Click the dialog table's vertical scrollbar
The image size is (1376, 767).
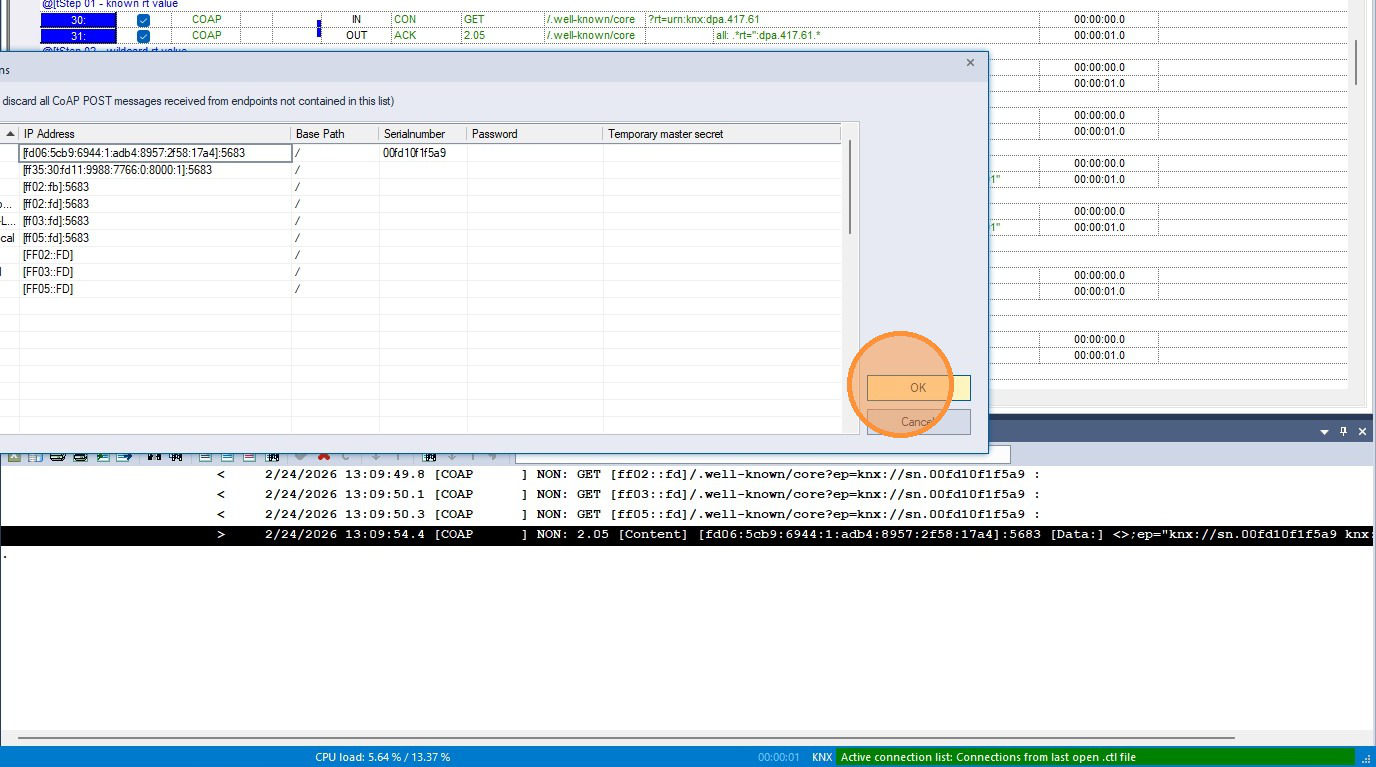[851, 187]
